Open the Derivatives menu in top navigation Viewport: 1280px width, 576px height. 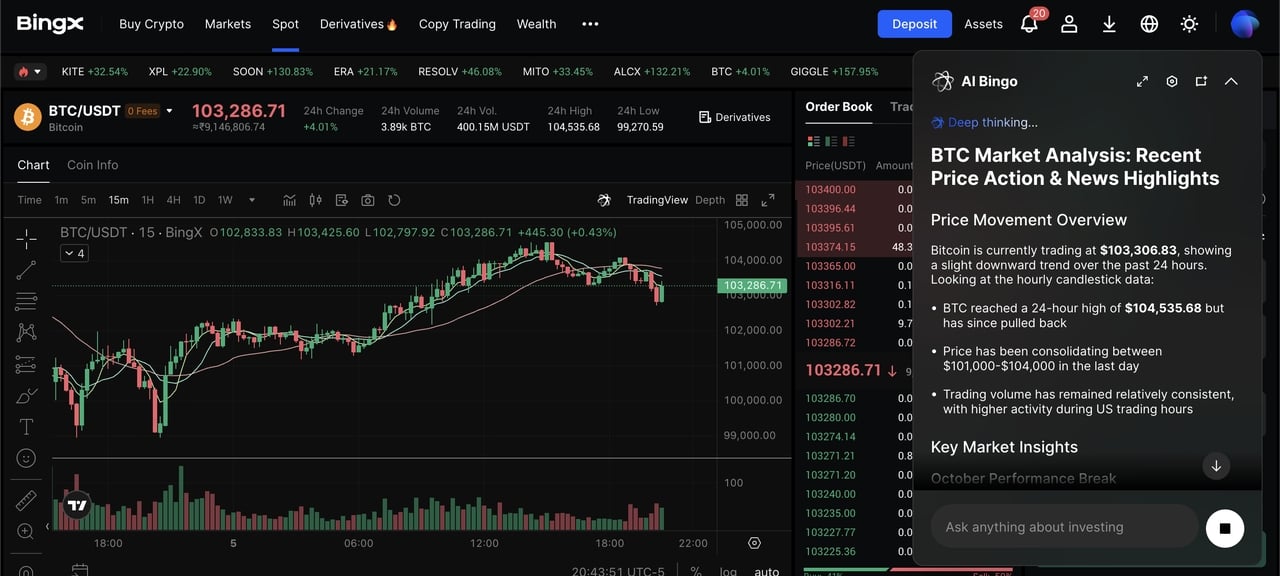click(x=358, y=24)
